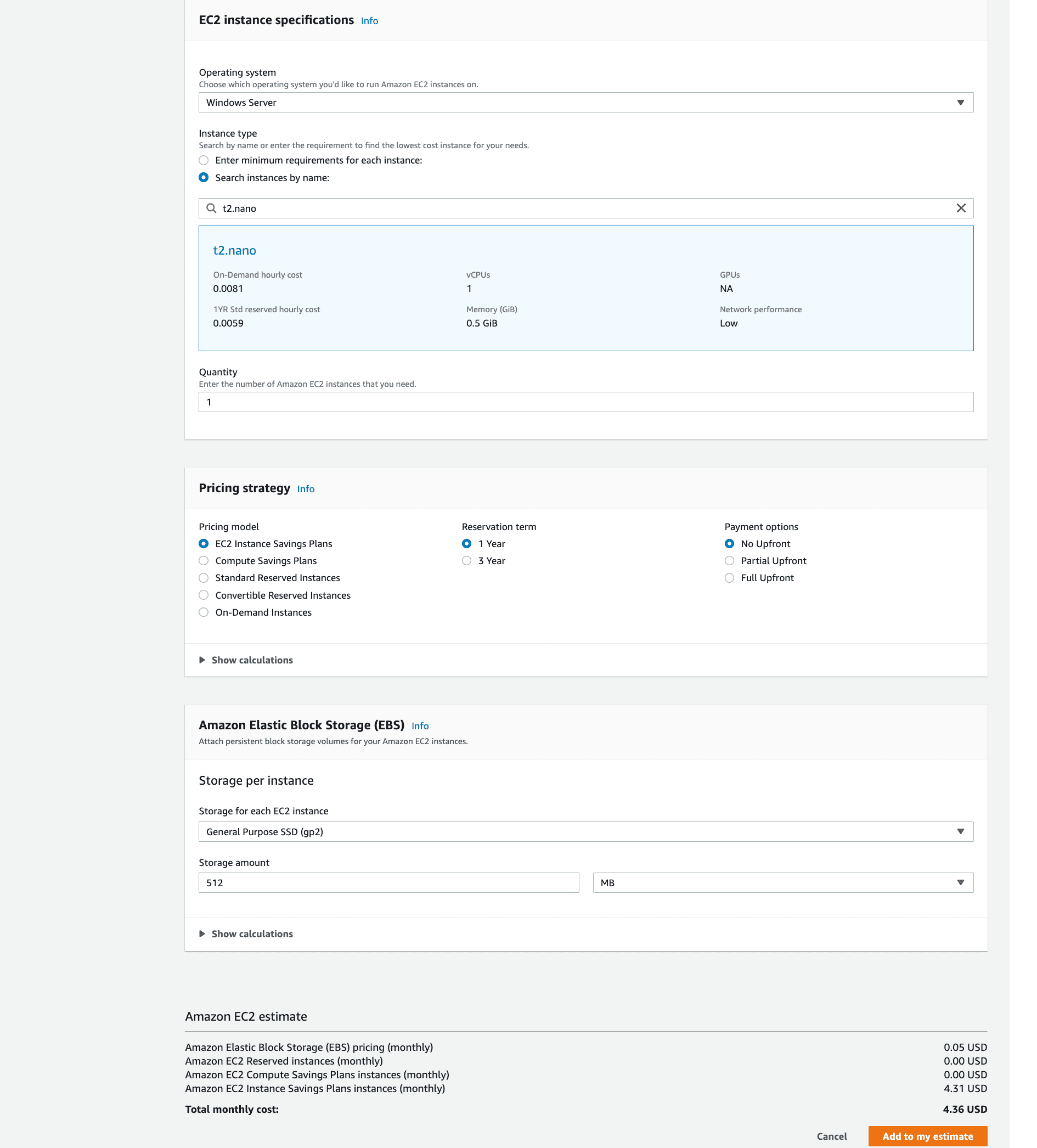
Task: Open the t2.nano instance name link
Action: click(235, 251)
